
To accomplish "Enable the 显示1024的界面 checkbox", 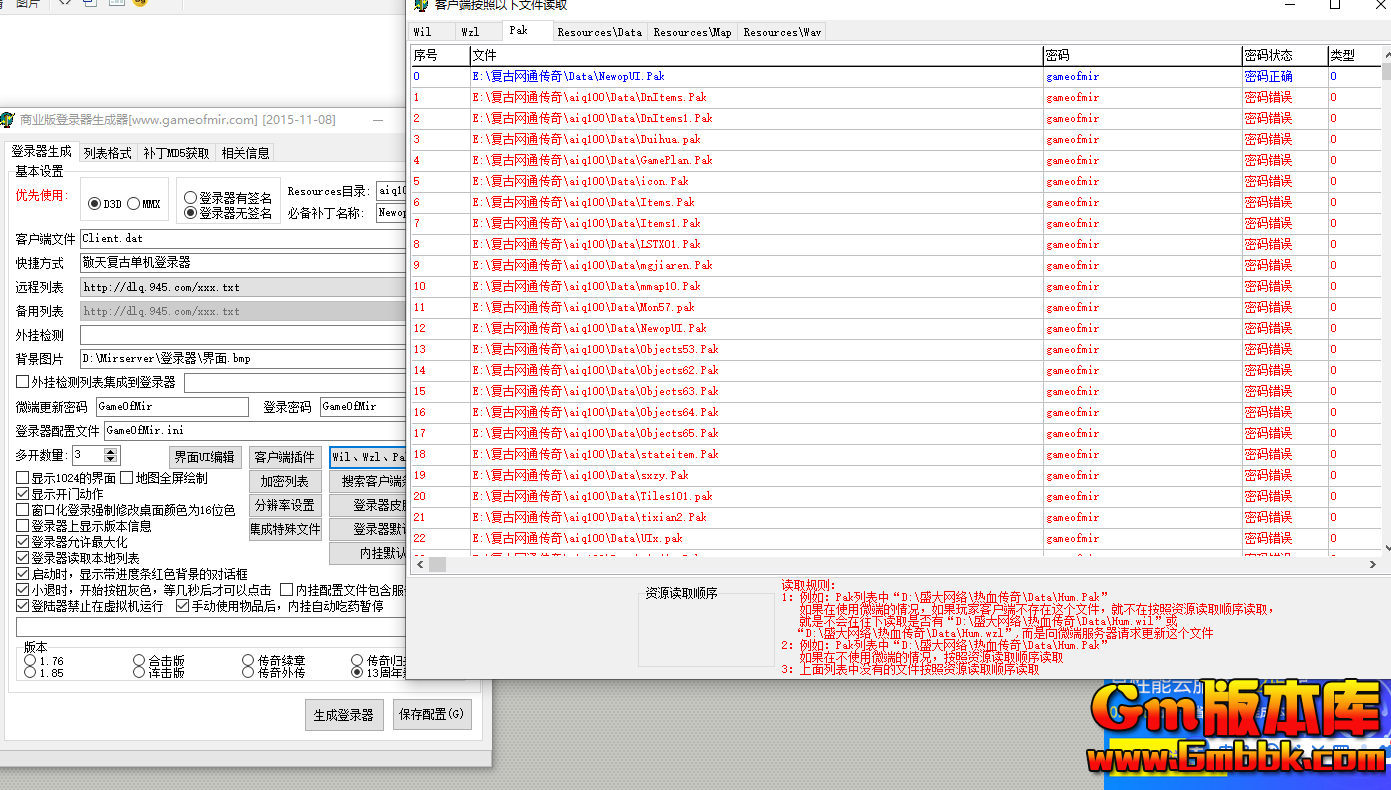I will pyautogui.click(x=23, y=478).
